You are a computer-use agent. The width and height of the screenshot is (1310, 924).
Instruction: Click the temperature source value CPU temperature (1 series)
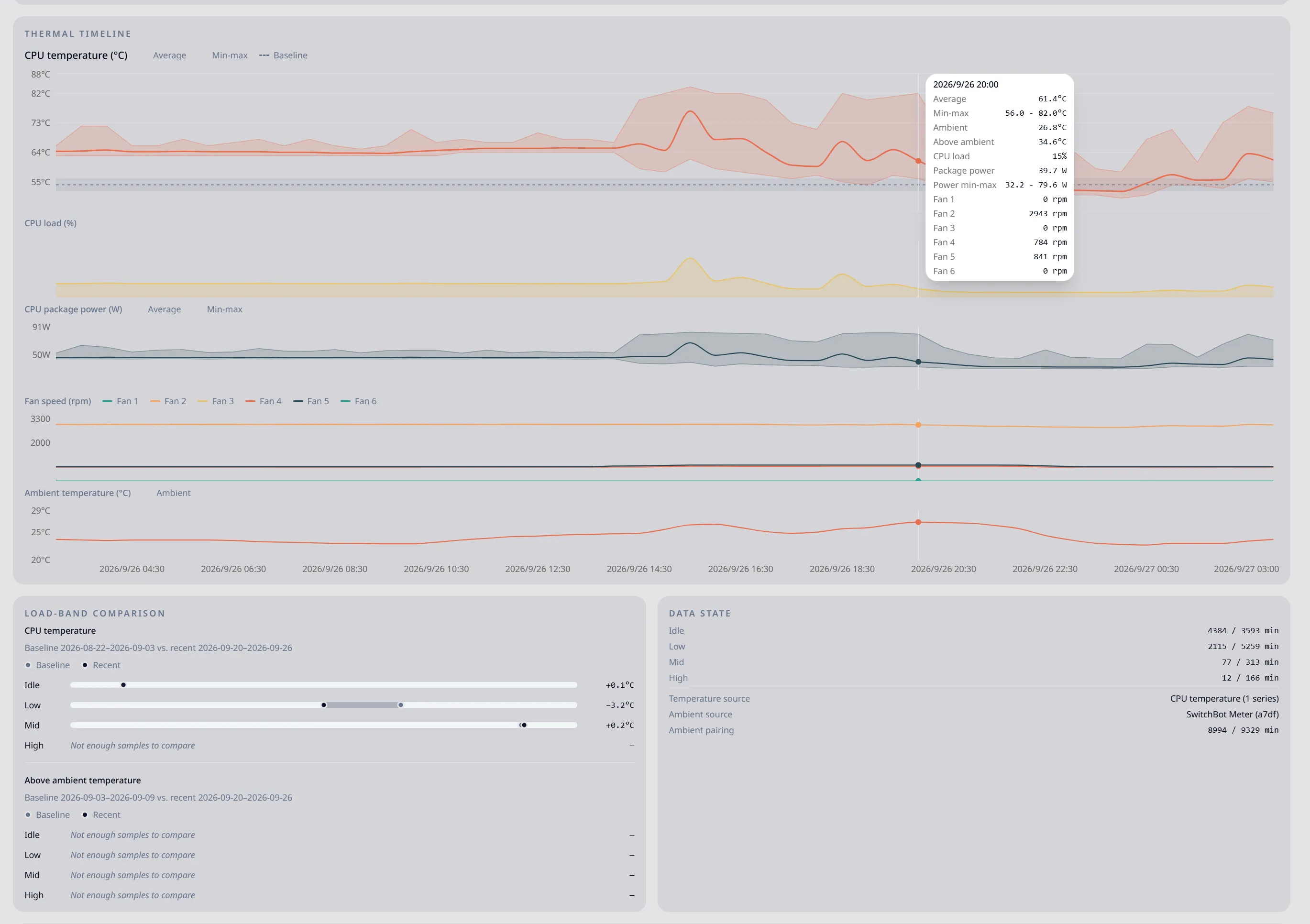point(1224,699)
